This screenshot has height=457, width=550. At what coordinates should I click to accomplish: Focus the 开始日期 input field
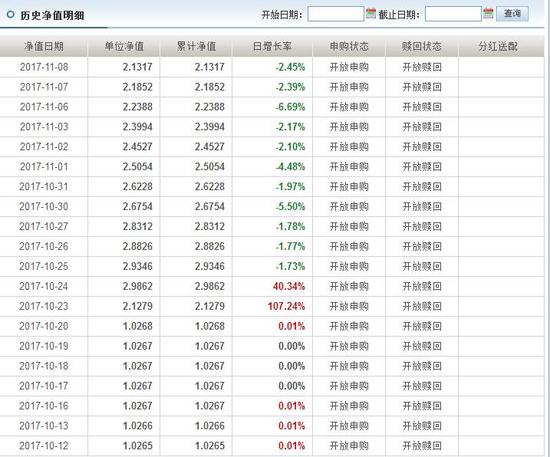click(336, 14)
